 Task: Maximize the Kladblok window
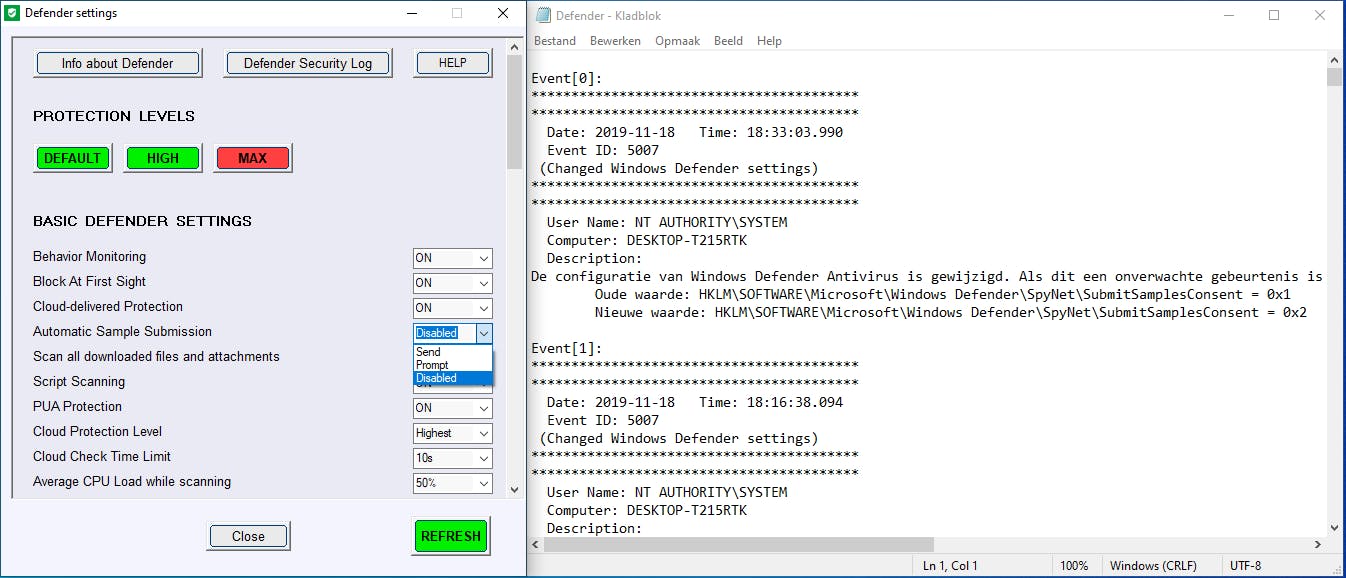point(1274,15)
